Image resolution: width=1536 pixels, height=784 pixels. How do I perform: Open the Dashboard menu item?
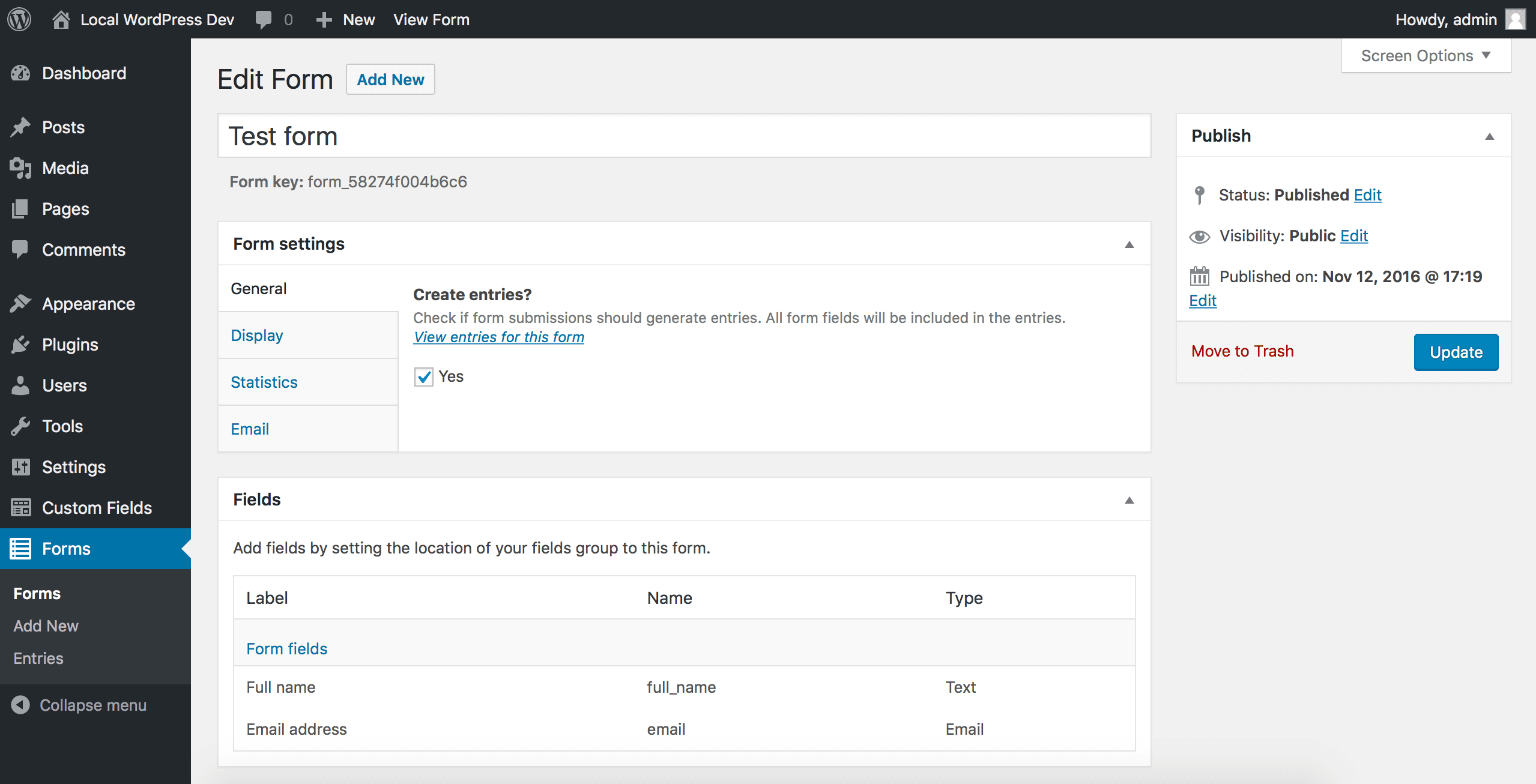click(x=95, y=73)
